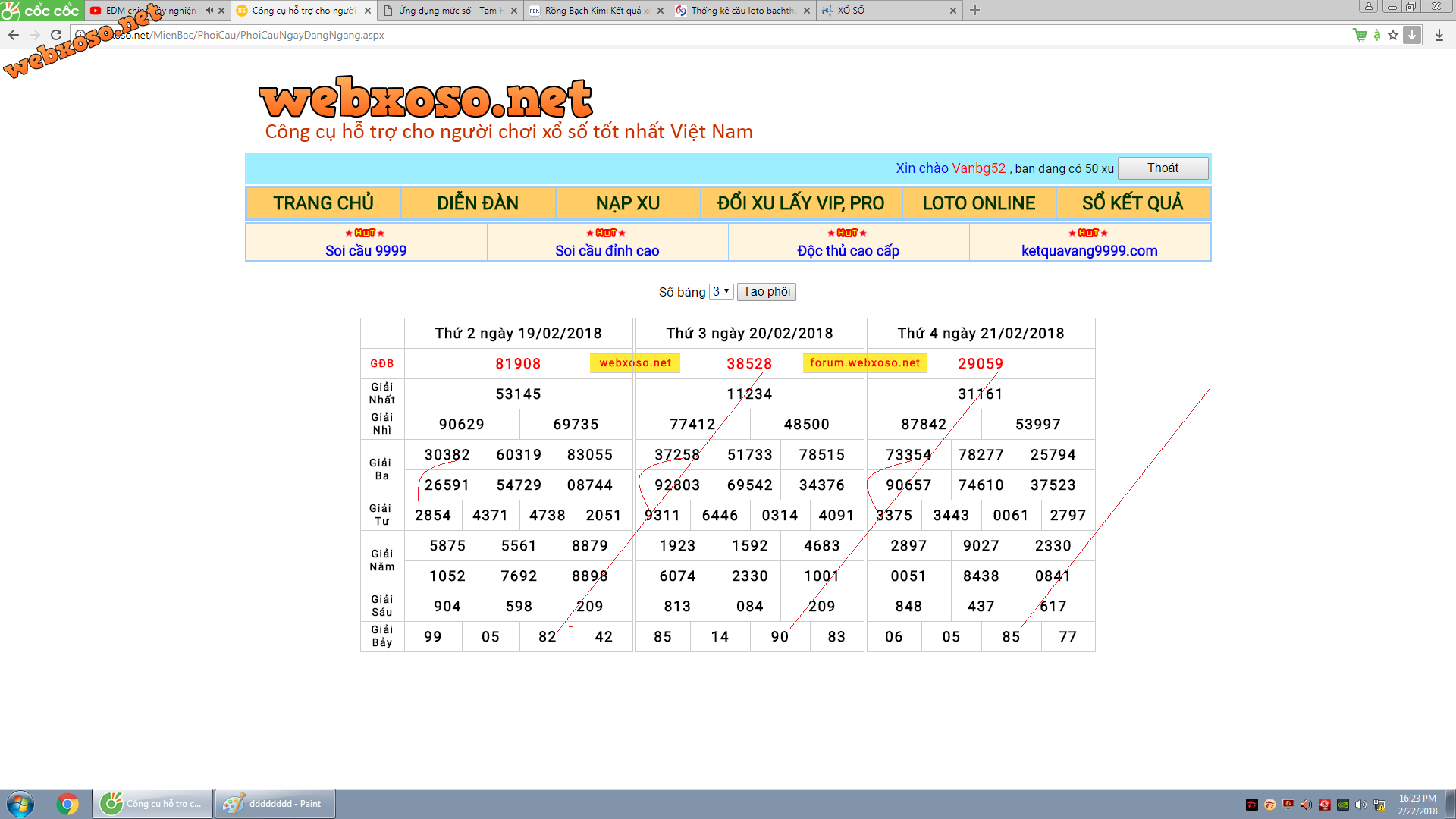Open Độc thủ cao cấp link
The height and width of the screenshot is (819, 1456).
(849, 251)
